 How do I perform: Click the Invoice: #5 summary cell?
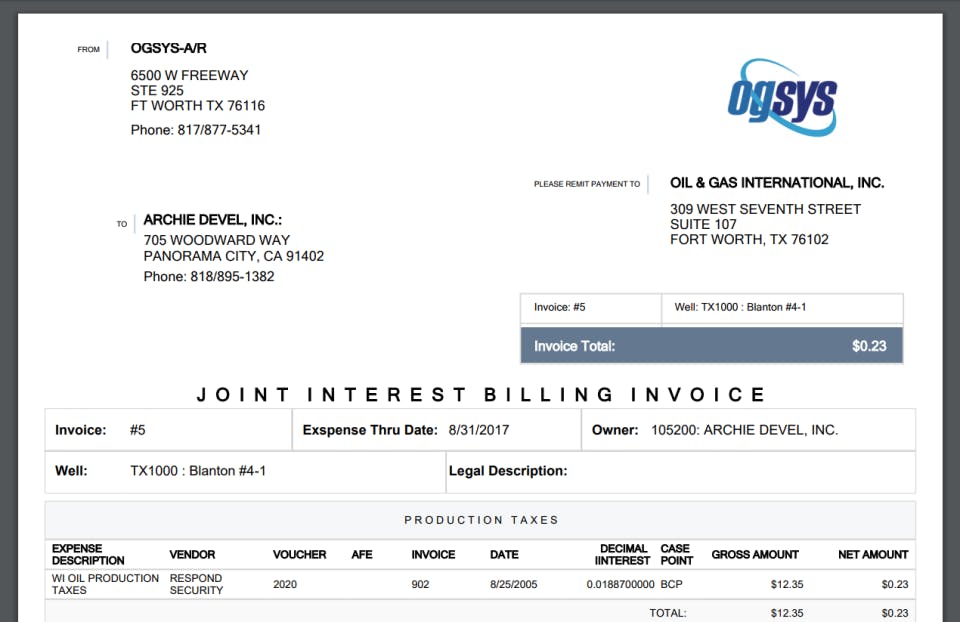pos(591,307)
